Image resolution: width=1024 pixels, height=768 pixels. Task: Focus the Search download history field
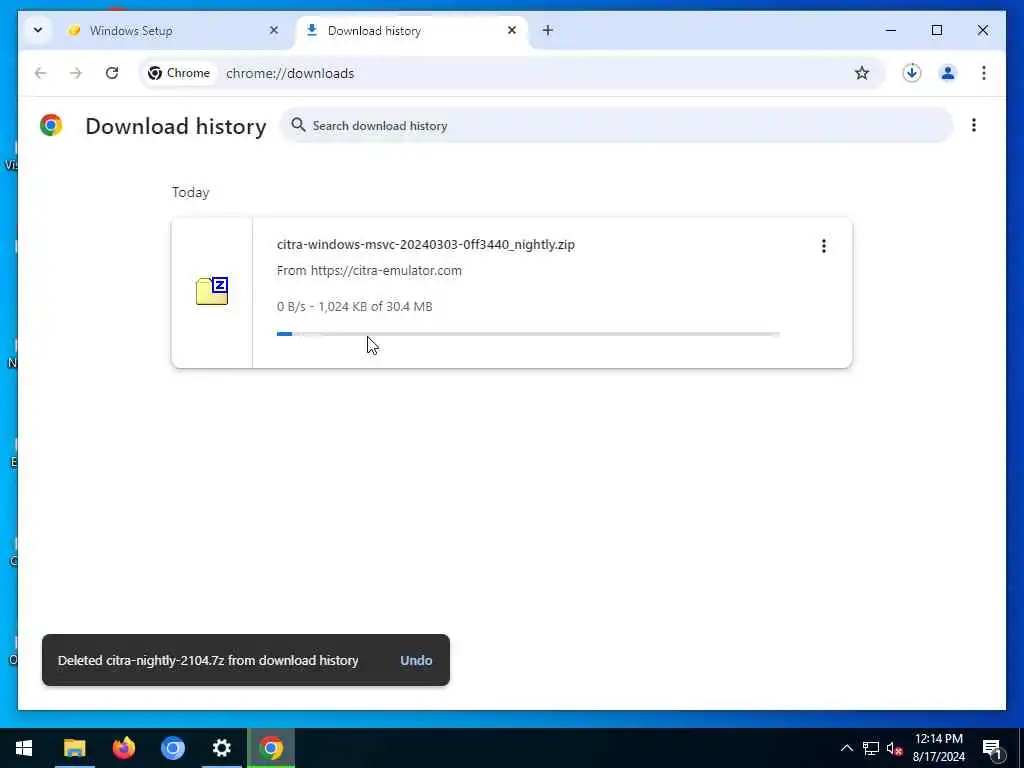(x=616, y=125)
